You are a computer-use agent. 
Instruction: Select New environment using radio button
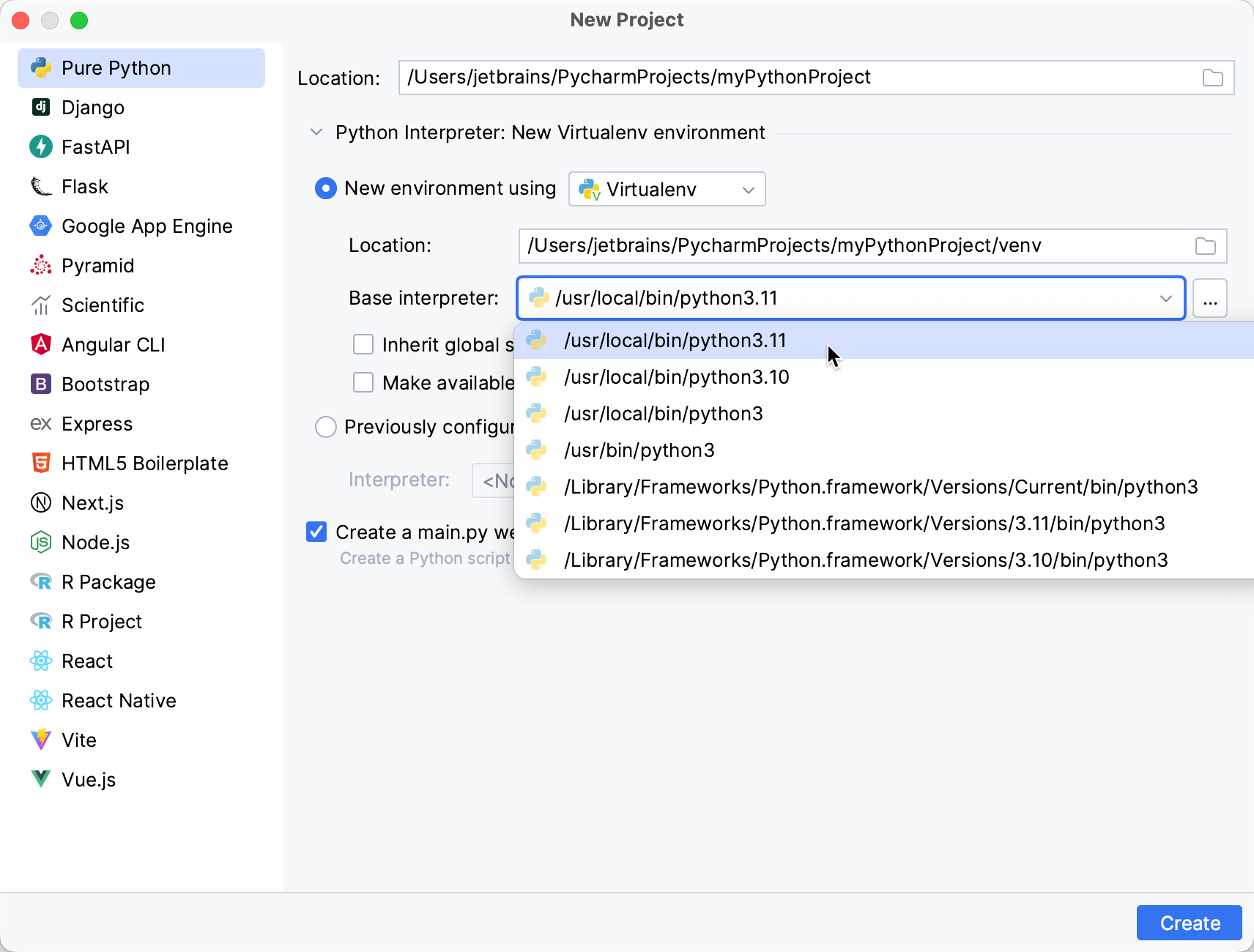pyautogui.click(x=326, y=188)
